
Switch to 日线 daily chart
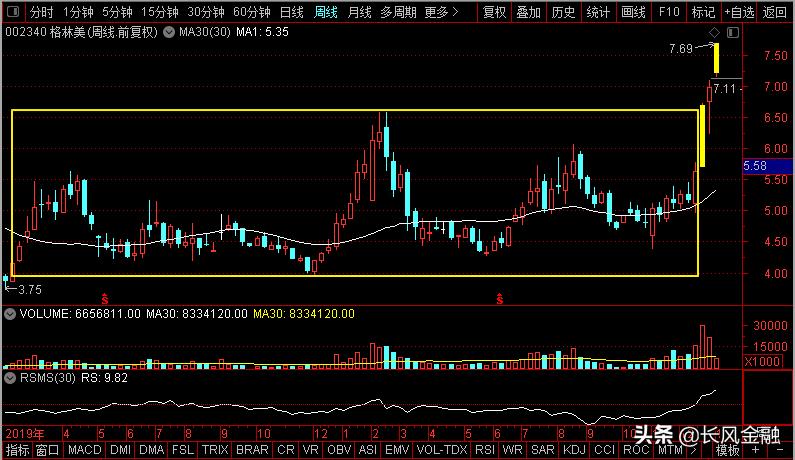(x=292, y=12)
